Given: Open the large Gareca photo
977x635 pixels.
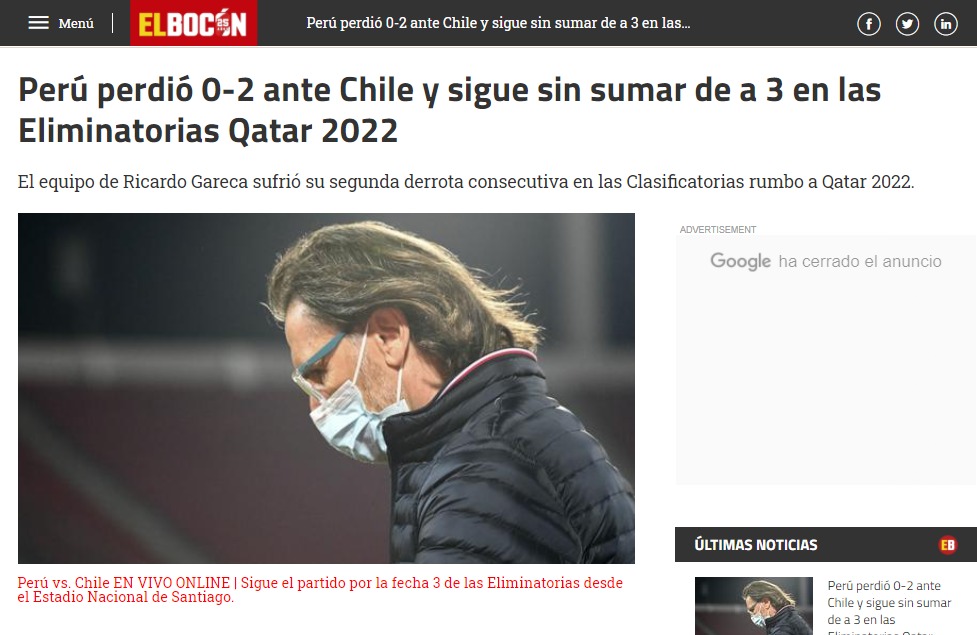Looking at the screenshot, I should (x=326, y=388).
